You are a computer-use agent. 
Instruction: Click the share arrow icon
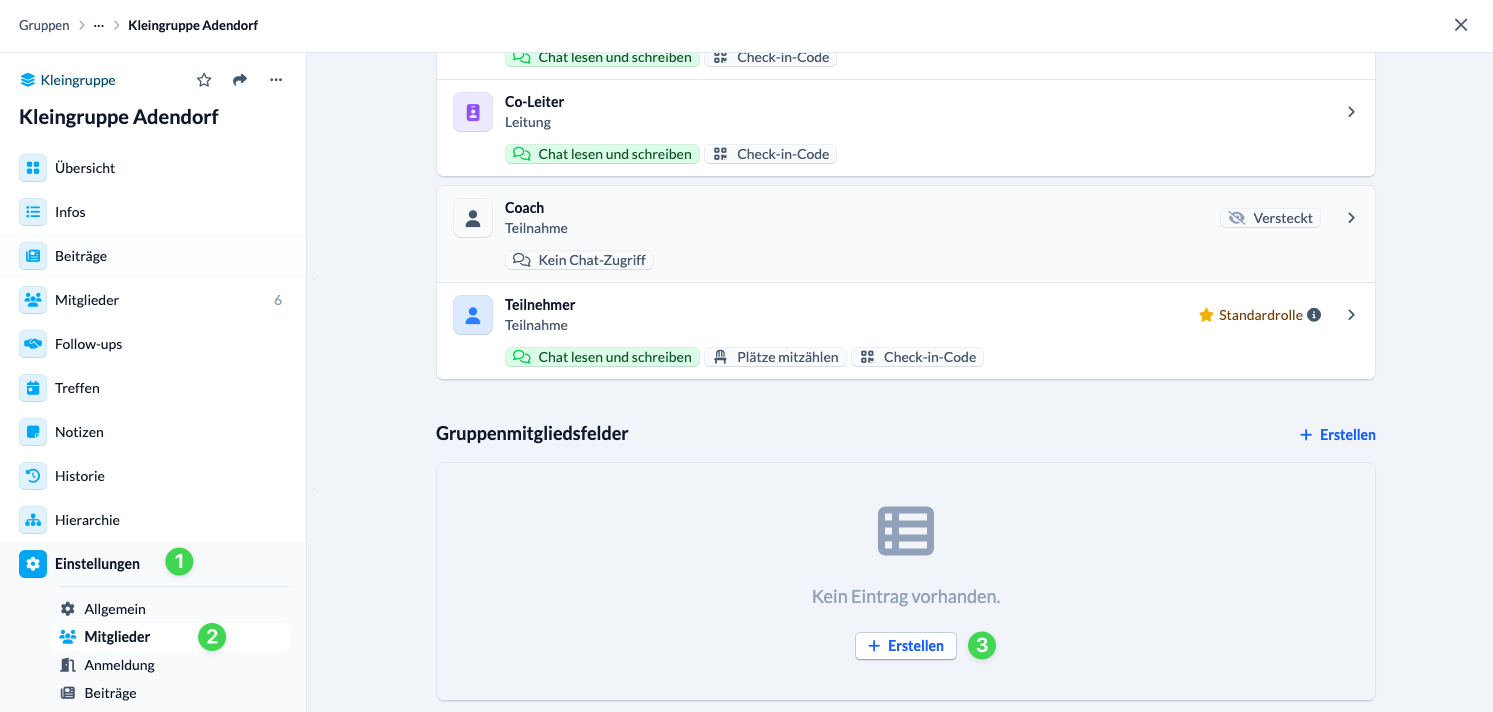point(240,80)
